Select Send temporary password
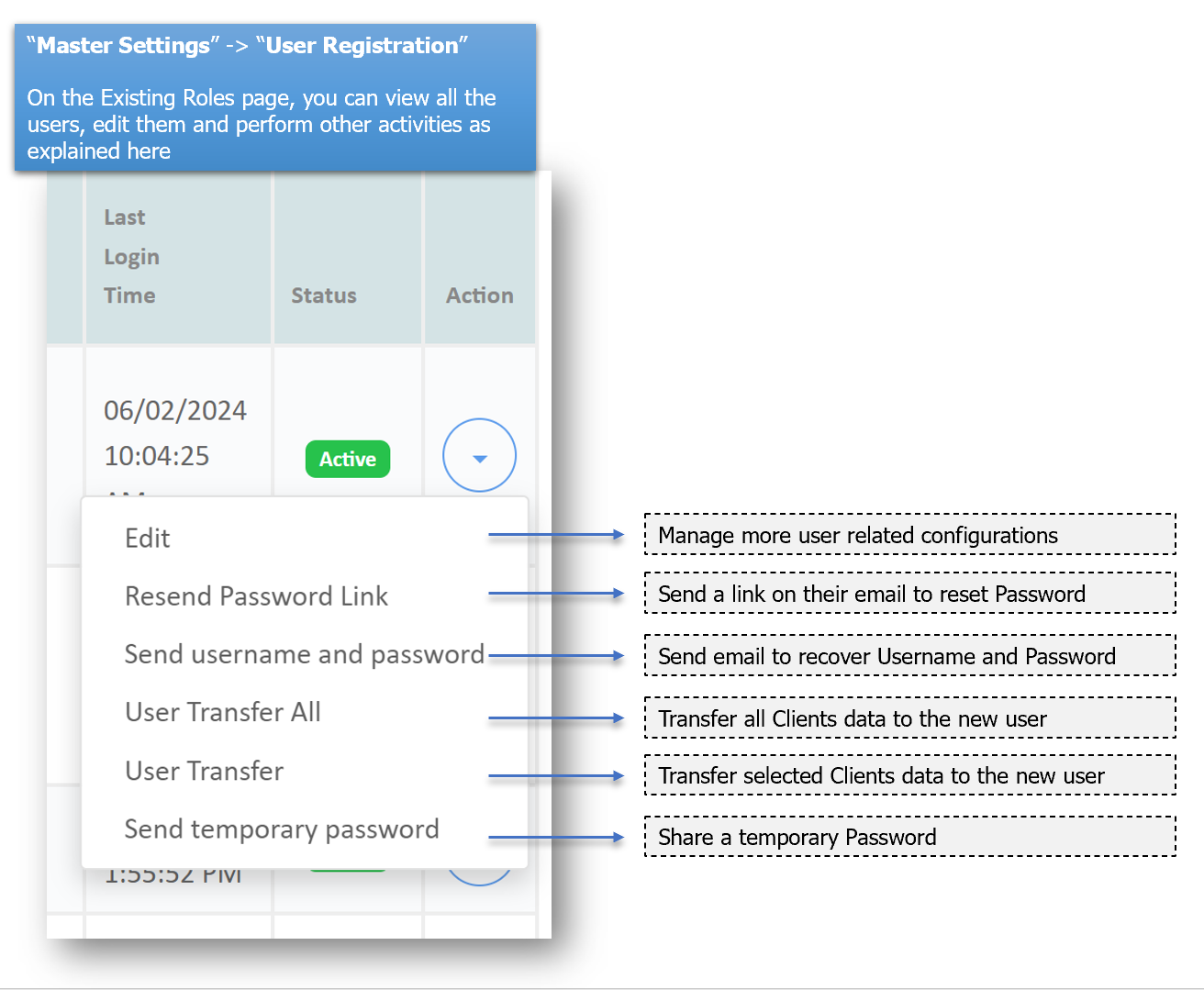1204x990 pixels. [x=282, y=829]
